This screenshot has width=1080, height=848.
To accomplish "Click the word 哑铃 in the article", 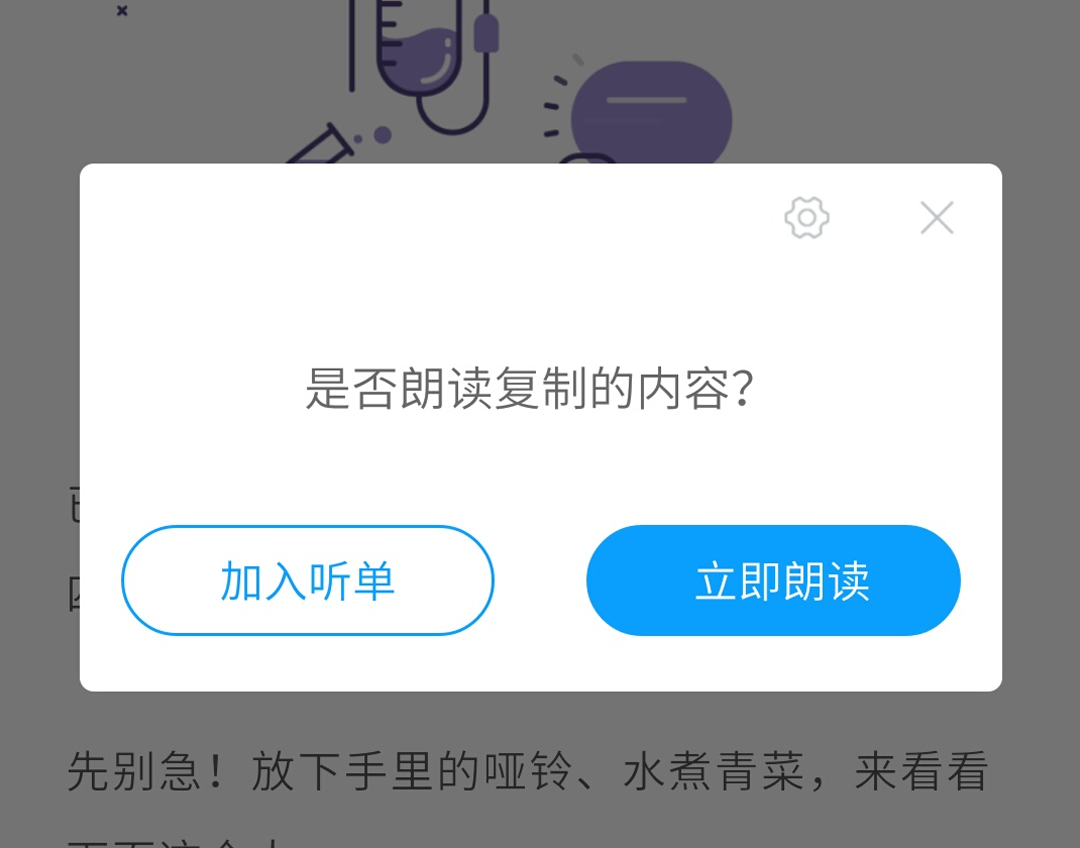I will coord(528,771).
